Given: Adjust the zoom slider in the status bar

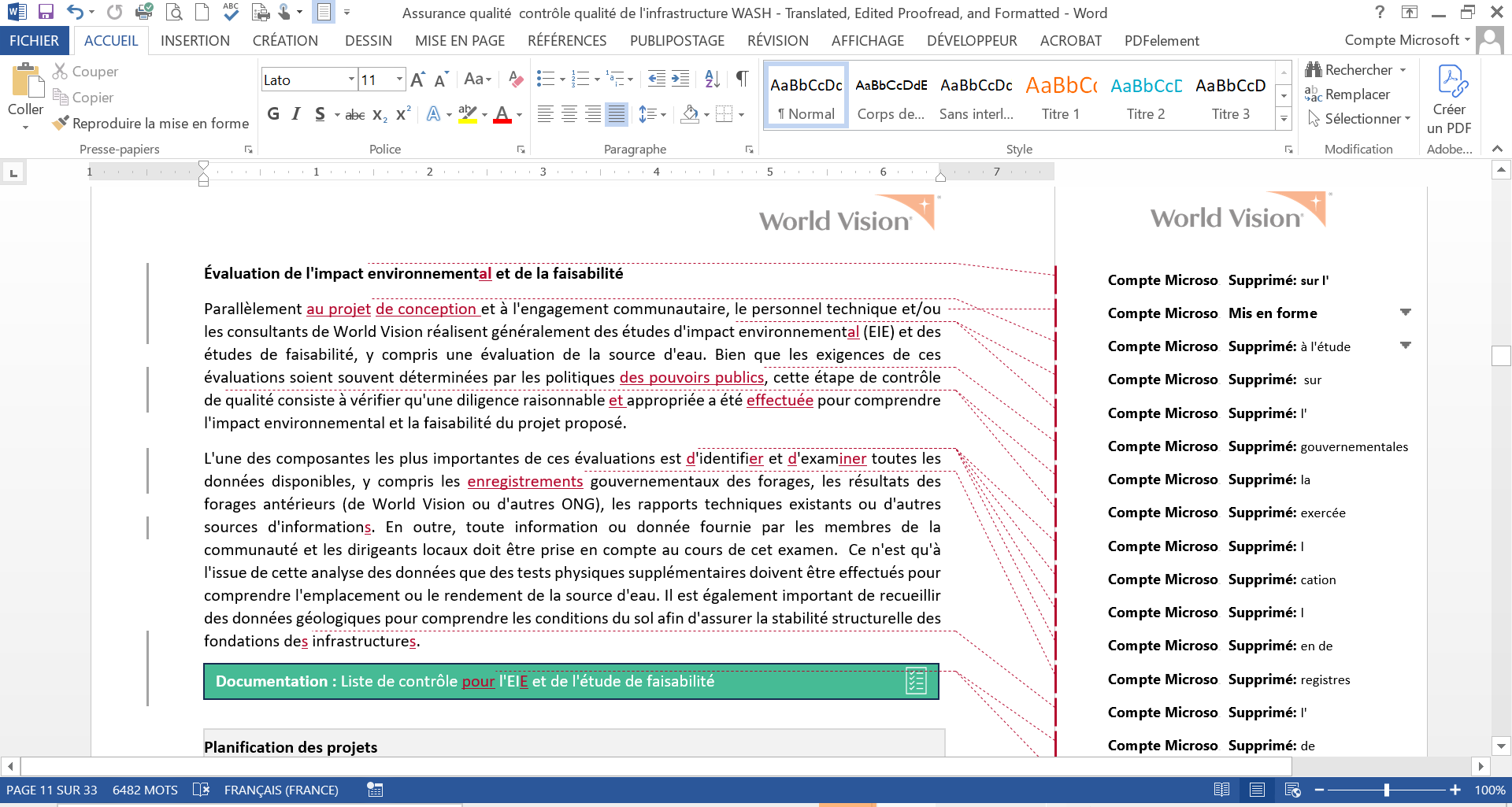Looking at the screenshot, I should tap(1387, 790).
